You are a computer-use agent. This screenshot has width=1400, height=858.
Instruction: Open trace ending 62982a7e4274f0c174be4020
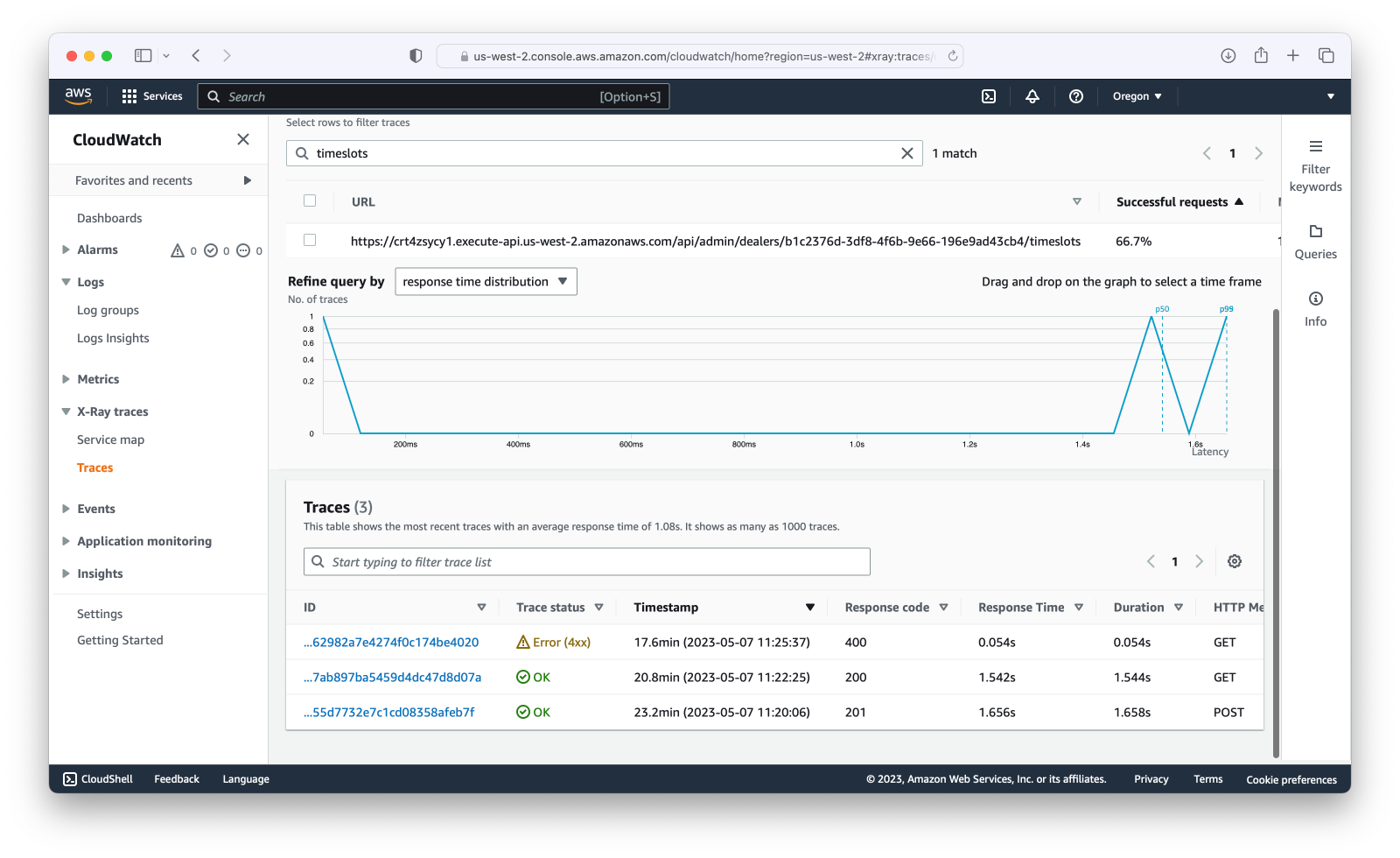(x=391, y=642)
